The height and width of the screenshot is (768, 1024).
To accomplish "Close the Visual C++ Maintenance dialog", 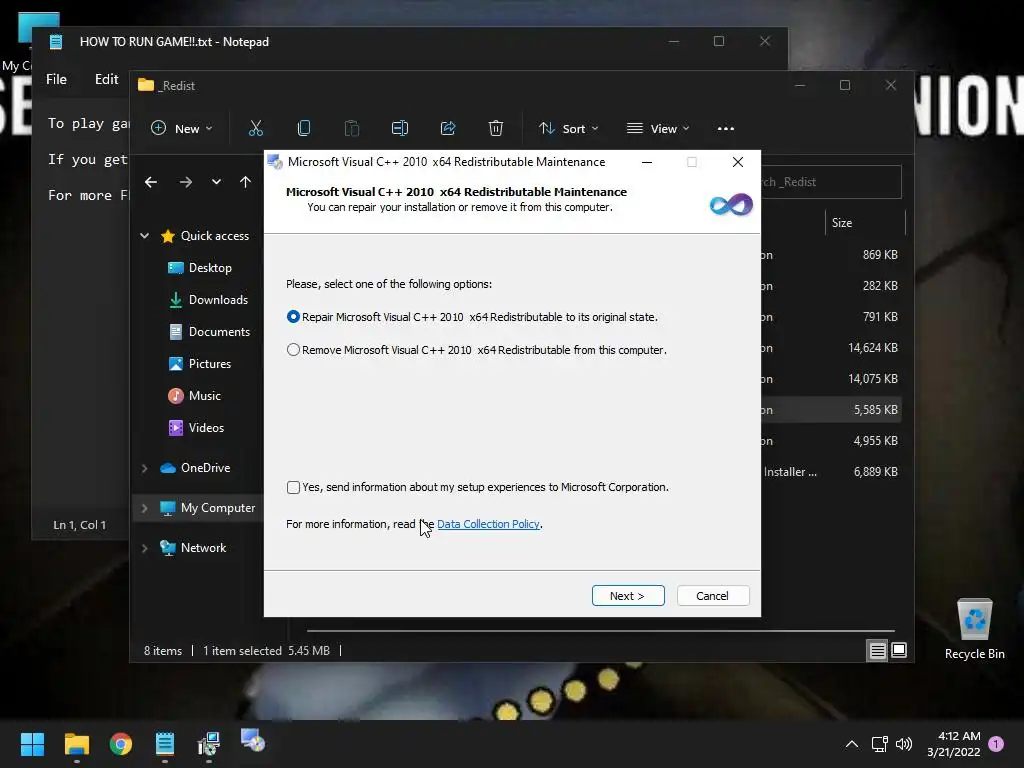I will (738, 162).
